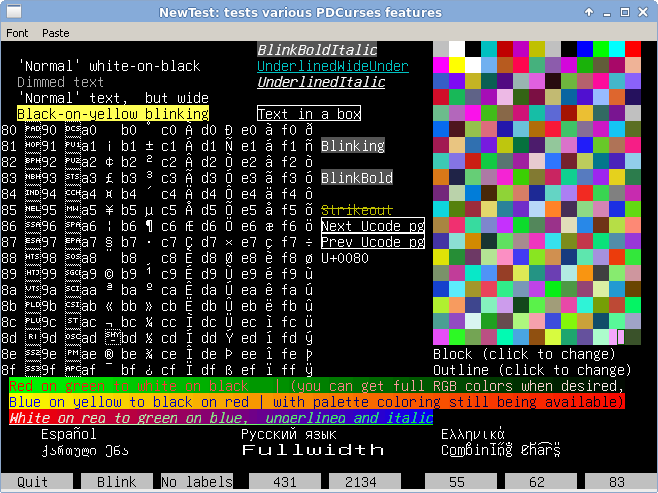Toggle the Blink soft label
The width and height of the screenshot is (658, 493).
(x=116, y=482)
